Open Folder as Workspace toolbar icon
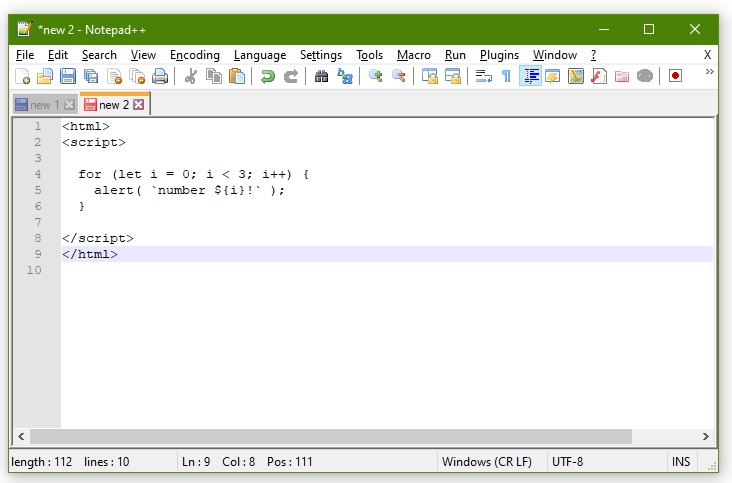This screenshot has height=483, width=732. click(x=622, y=76)
